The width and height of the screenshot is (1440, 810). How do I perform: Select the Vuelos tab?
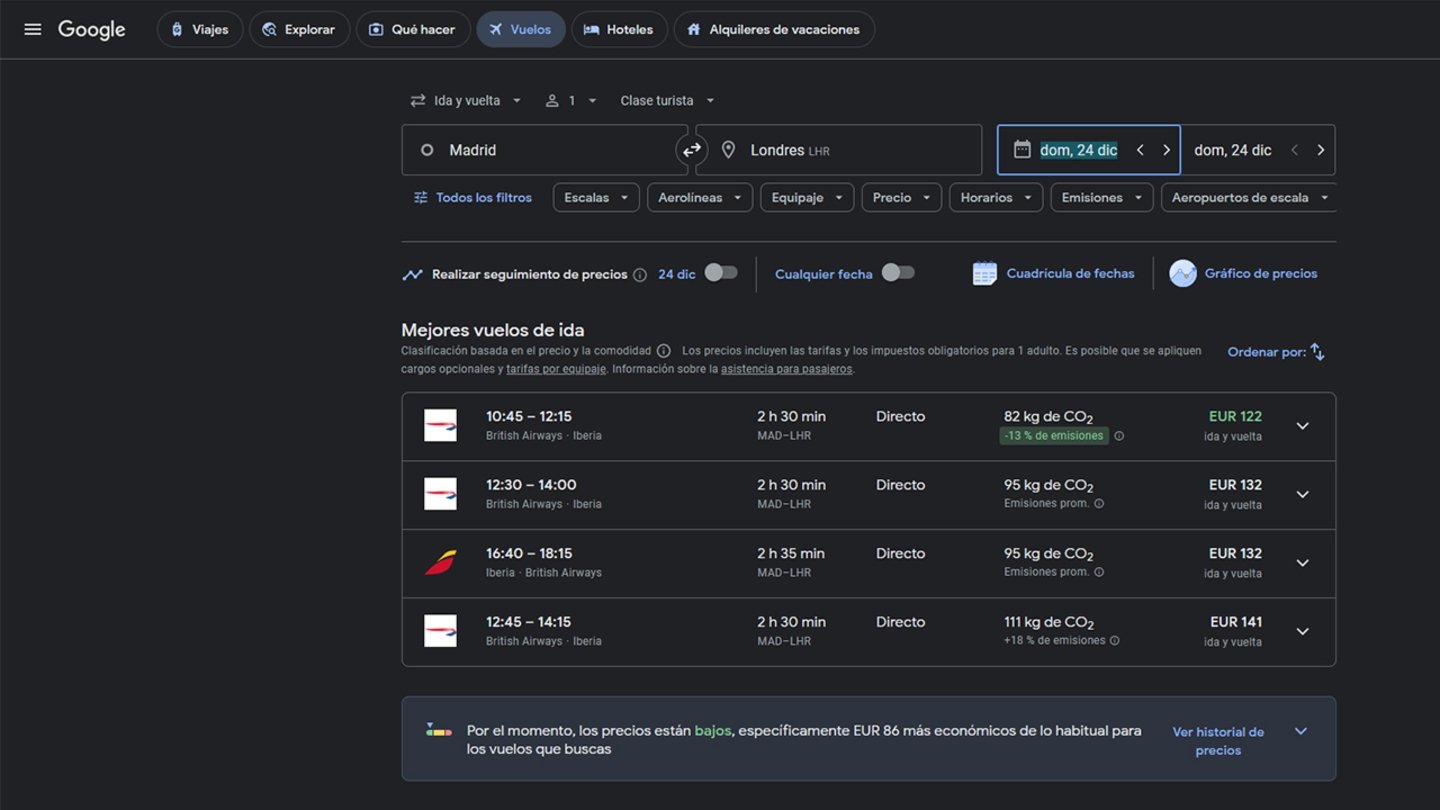click(x=520, y=29)
